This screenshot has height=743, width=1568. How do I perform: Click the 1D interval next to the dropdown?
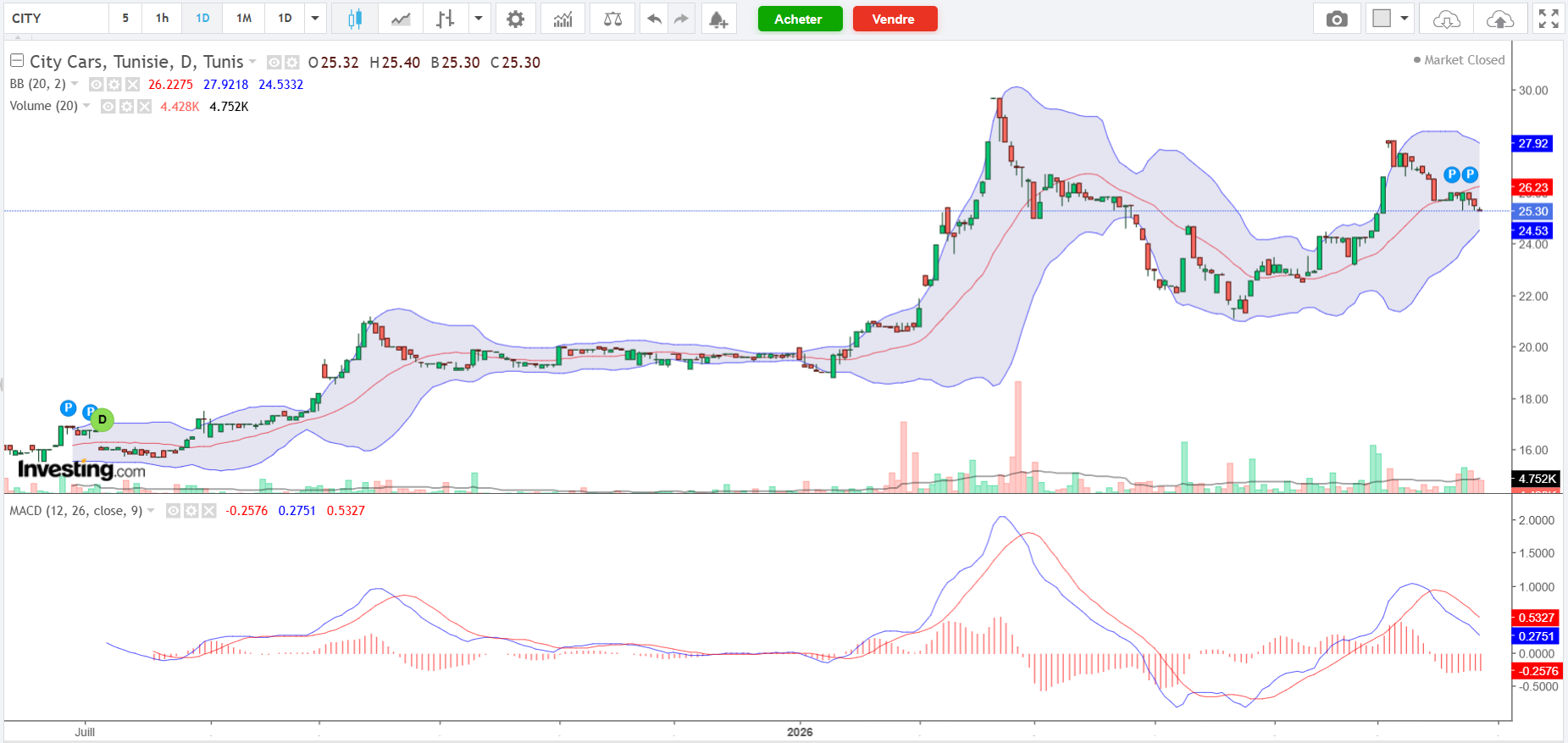point(285,19)
